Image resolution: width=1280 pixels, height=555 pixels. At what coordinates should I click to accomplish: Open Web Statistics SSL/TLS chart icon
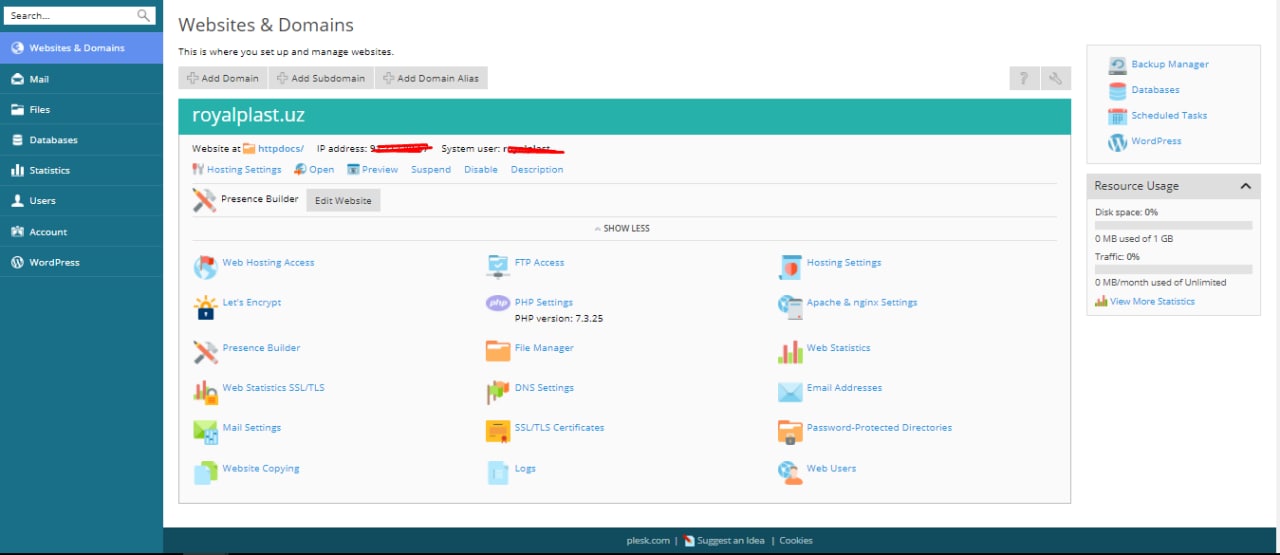pyautogui.click(x=205, y=392)
